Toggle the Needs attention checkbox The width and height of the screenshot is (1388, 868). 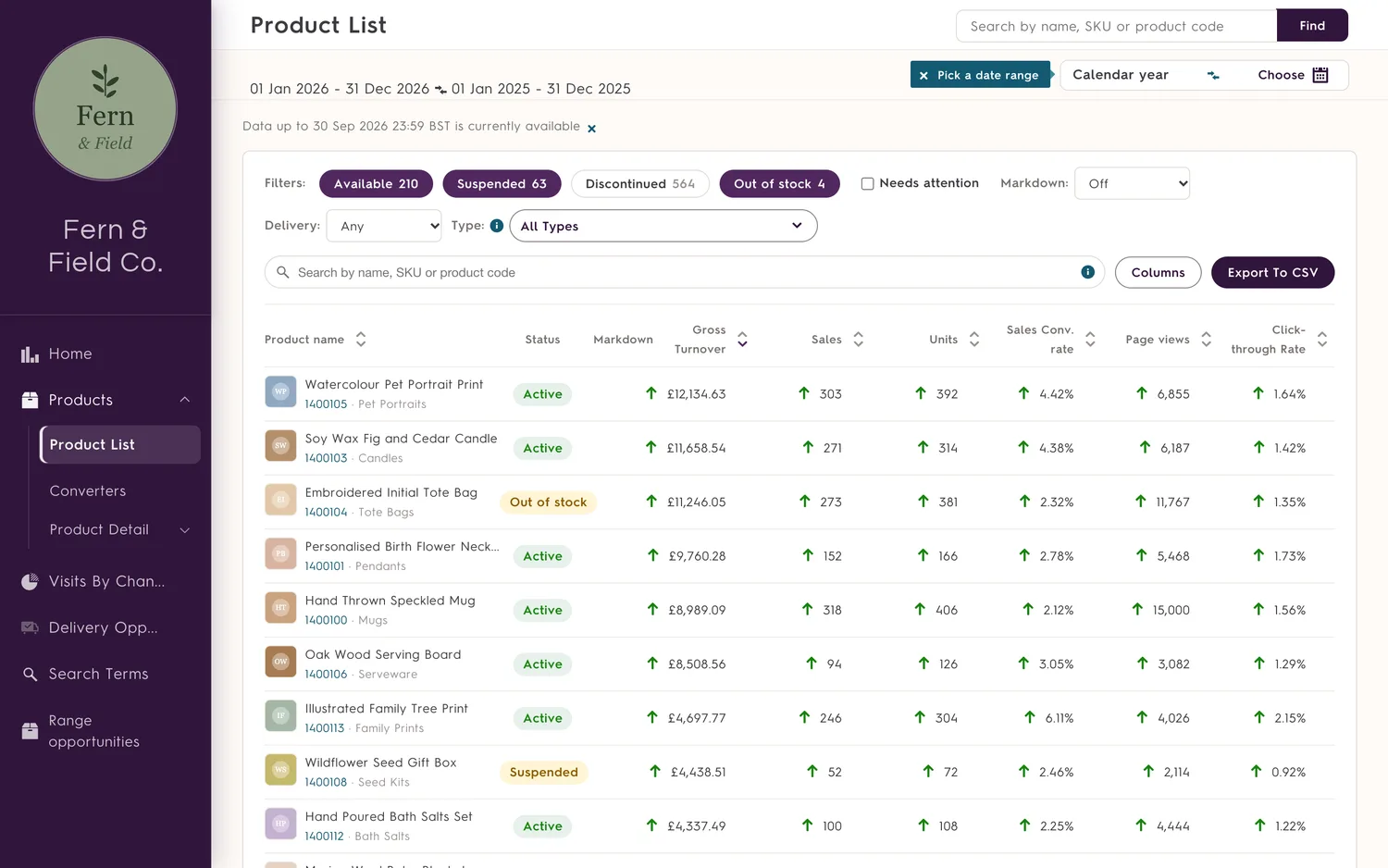point(868,184)
